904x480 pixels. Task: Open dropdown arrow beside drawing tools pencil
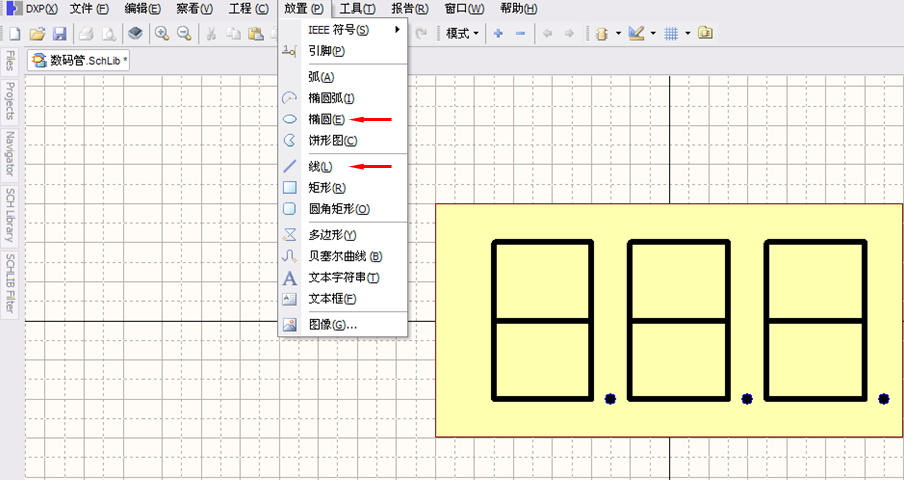click(x=653, y=34)
